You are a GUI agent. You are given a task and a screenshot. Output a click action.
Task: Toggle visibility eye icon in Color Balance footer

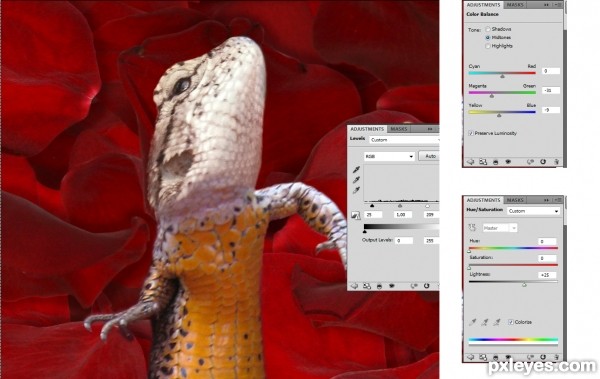pyautogui.click(x=508, y=162)
